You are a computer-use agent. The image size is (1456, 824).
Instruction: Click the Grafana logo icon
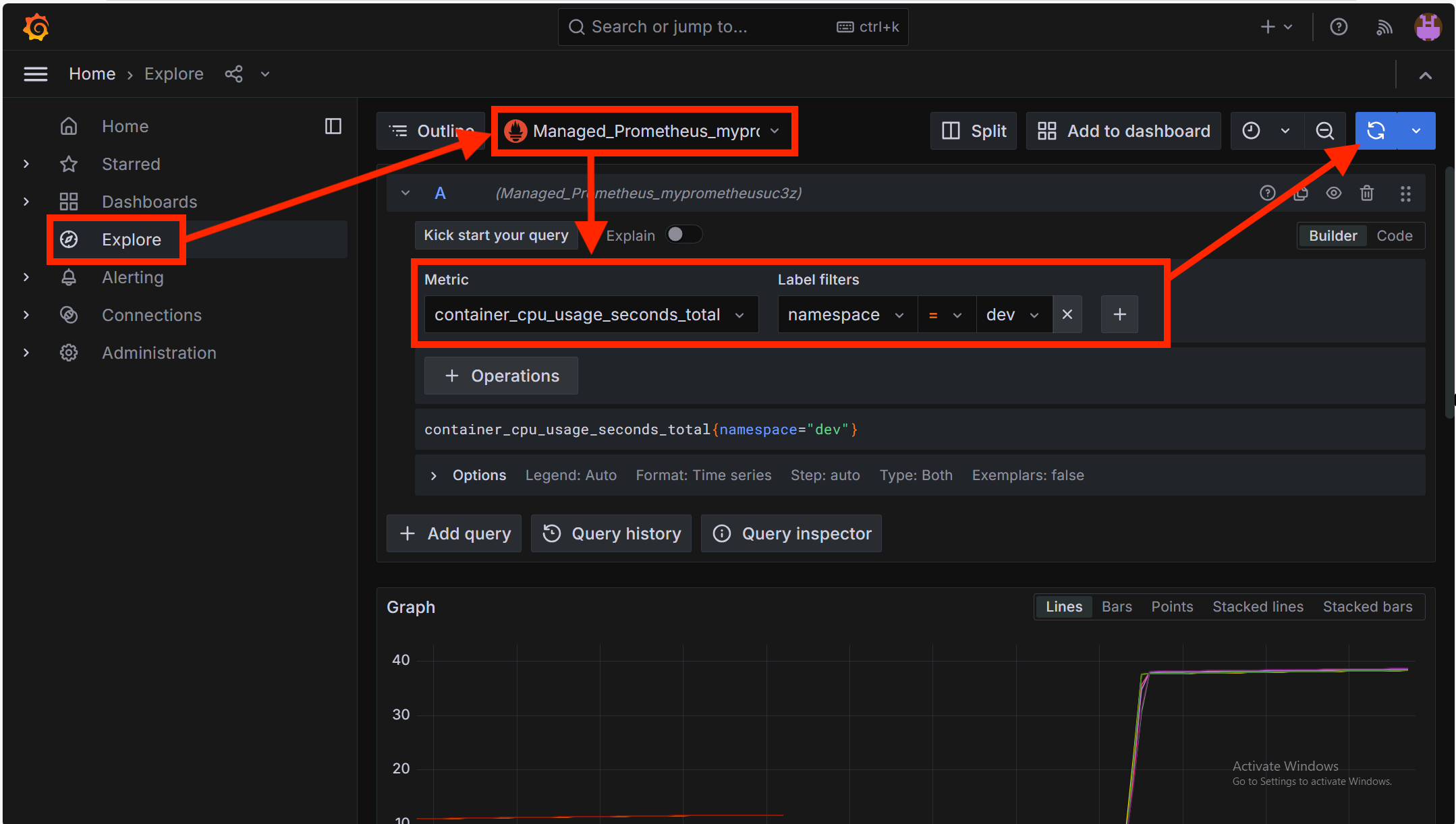tap(36, 27)
